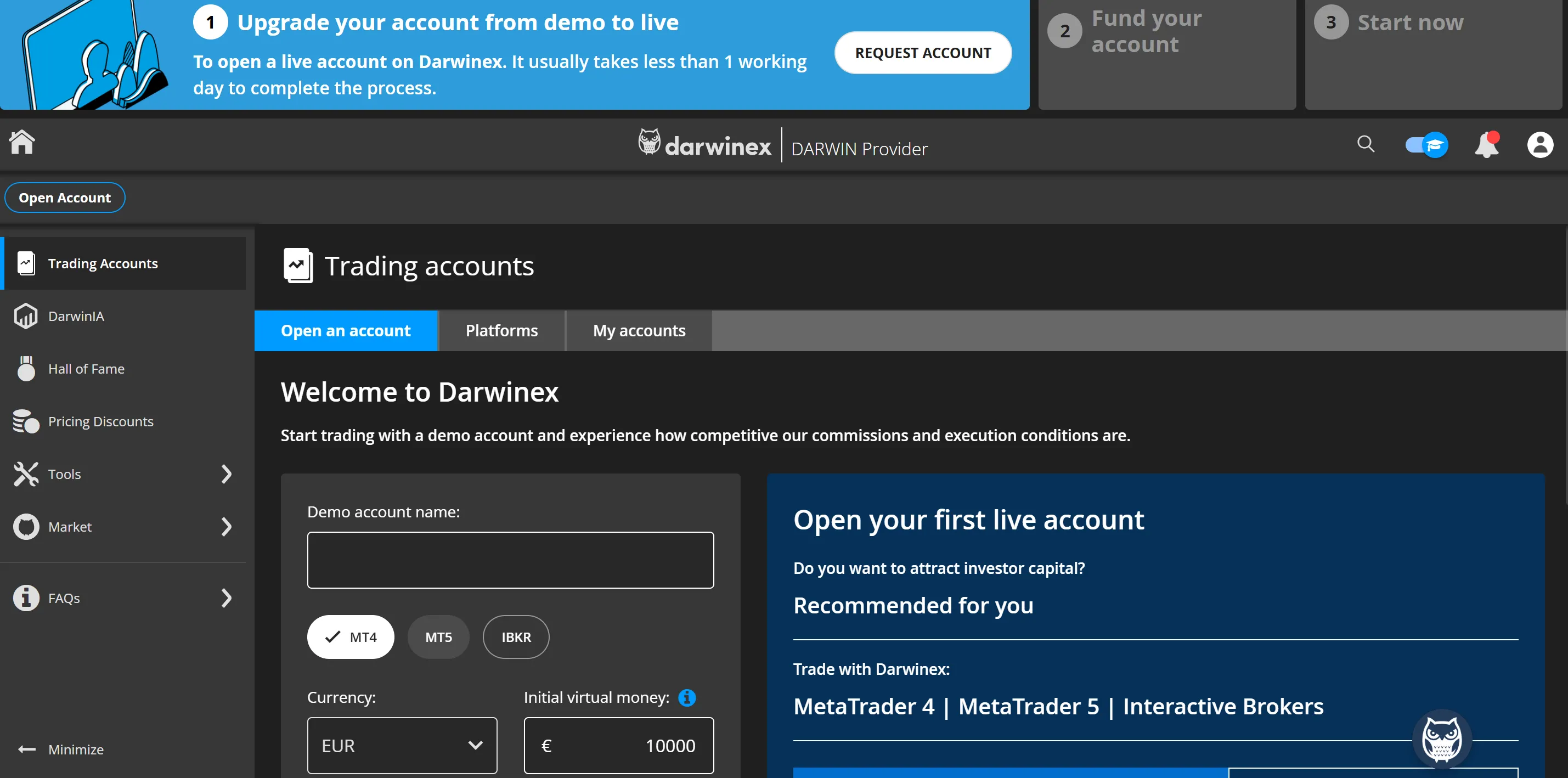This screenshot has width=1568, height=778.
Task: Click the Tools sidebar label
Action: pyautogui.click(x=65, y=474)
